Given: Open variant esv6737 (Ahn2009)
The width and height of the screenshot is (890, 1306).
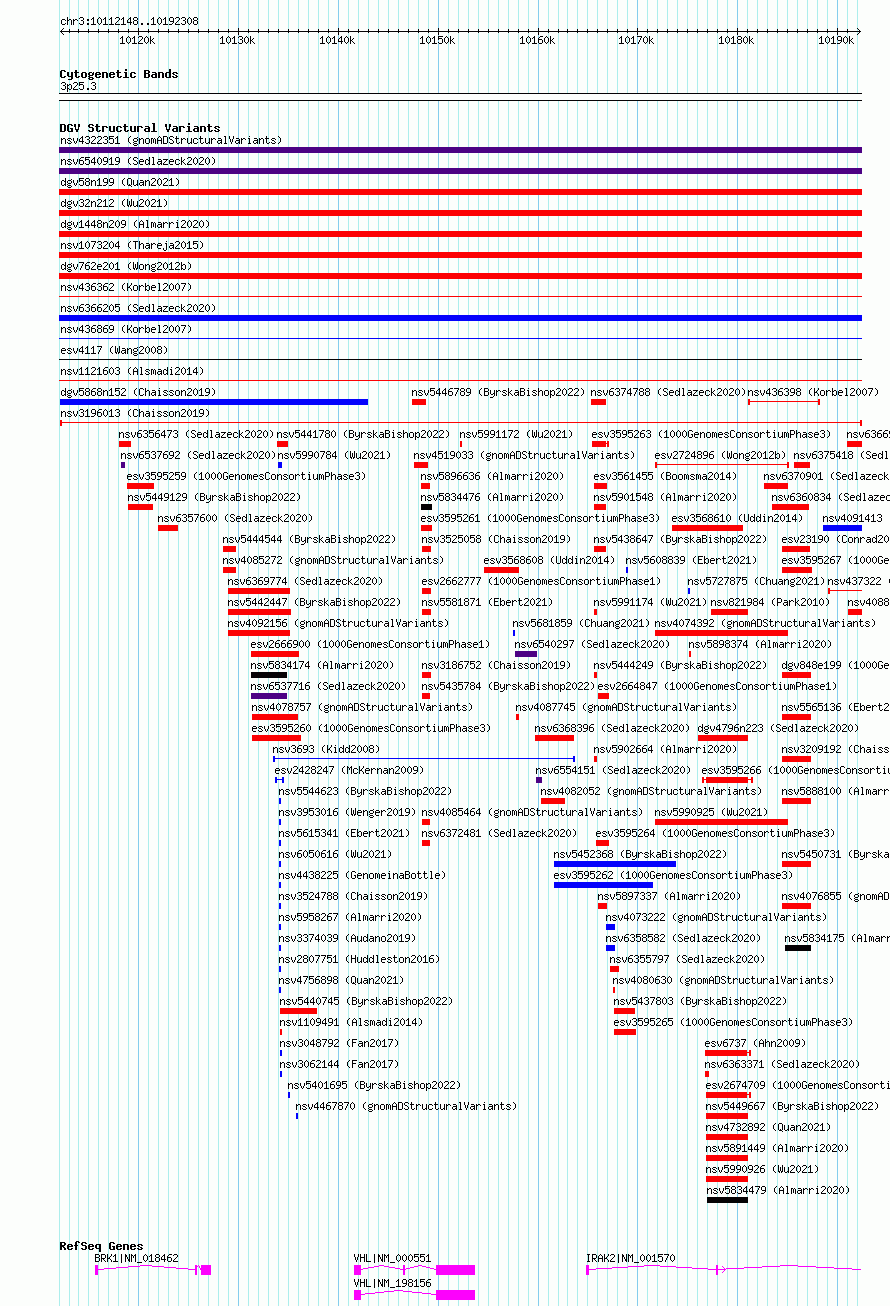Looking at the screenshot, I should (x=755, y=1044).
